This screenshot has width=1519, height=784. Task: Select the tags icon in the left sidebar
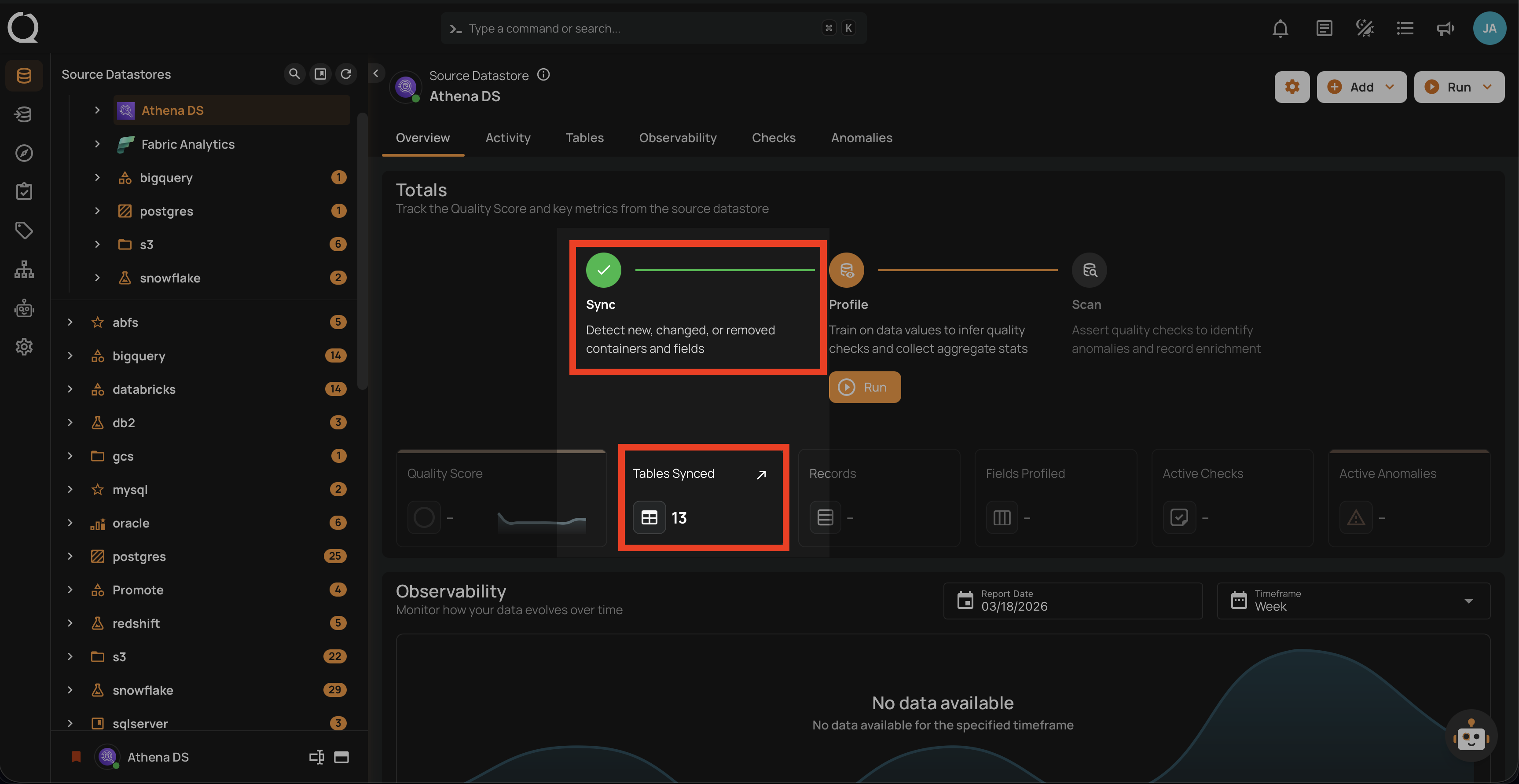tap(24, 230)
